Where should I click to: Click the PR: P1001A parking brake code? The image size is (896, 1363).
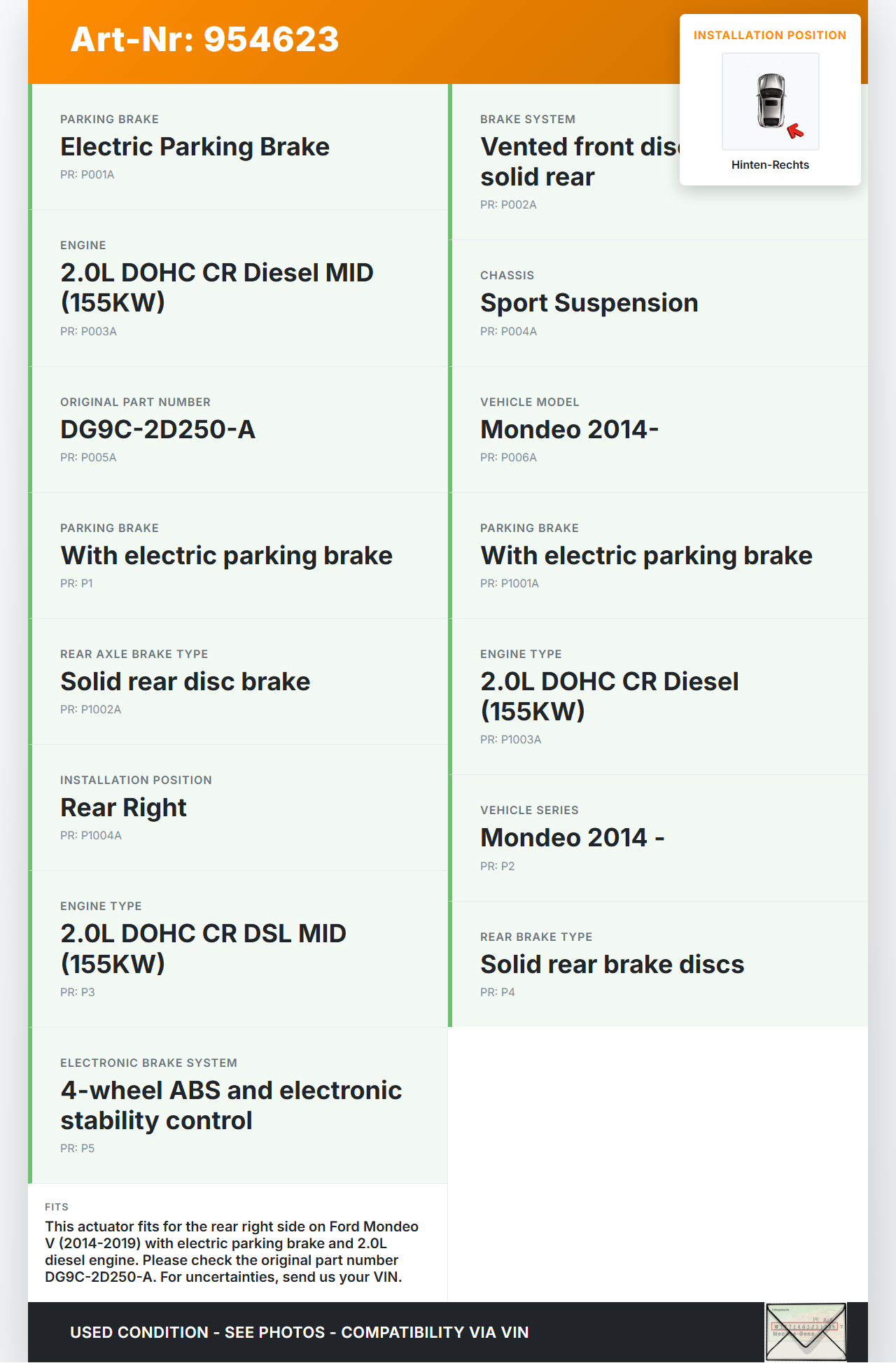point(509,583)
